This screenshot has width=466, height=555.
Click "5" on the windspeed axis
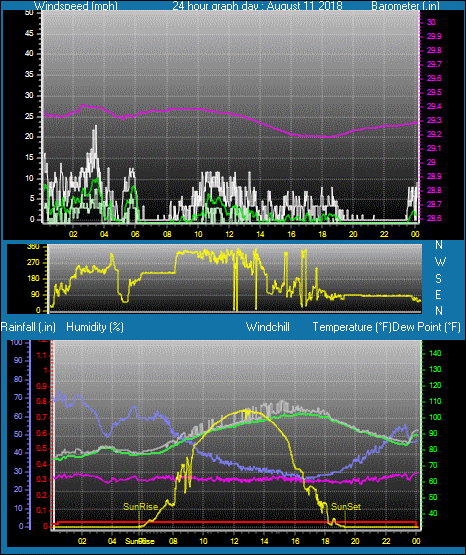[x=32, y=199]
